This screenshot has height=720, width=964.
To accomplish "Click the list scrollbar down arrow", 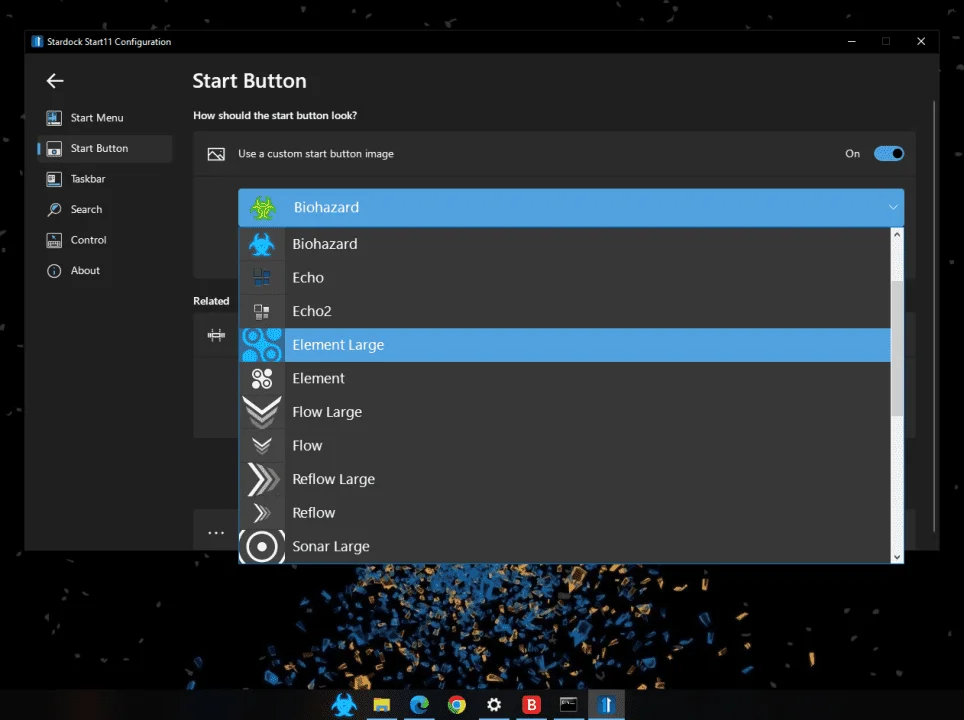I will tap(897, 556).
